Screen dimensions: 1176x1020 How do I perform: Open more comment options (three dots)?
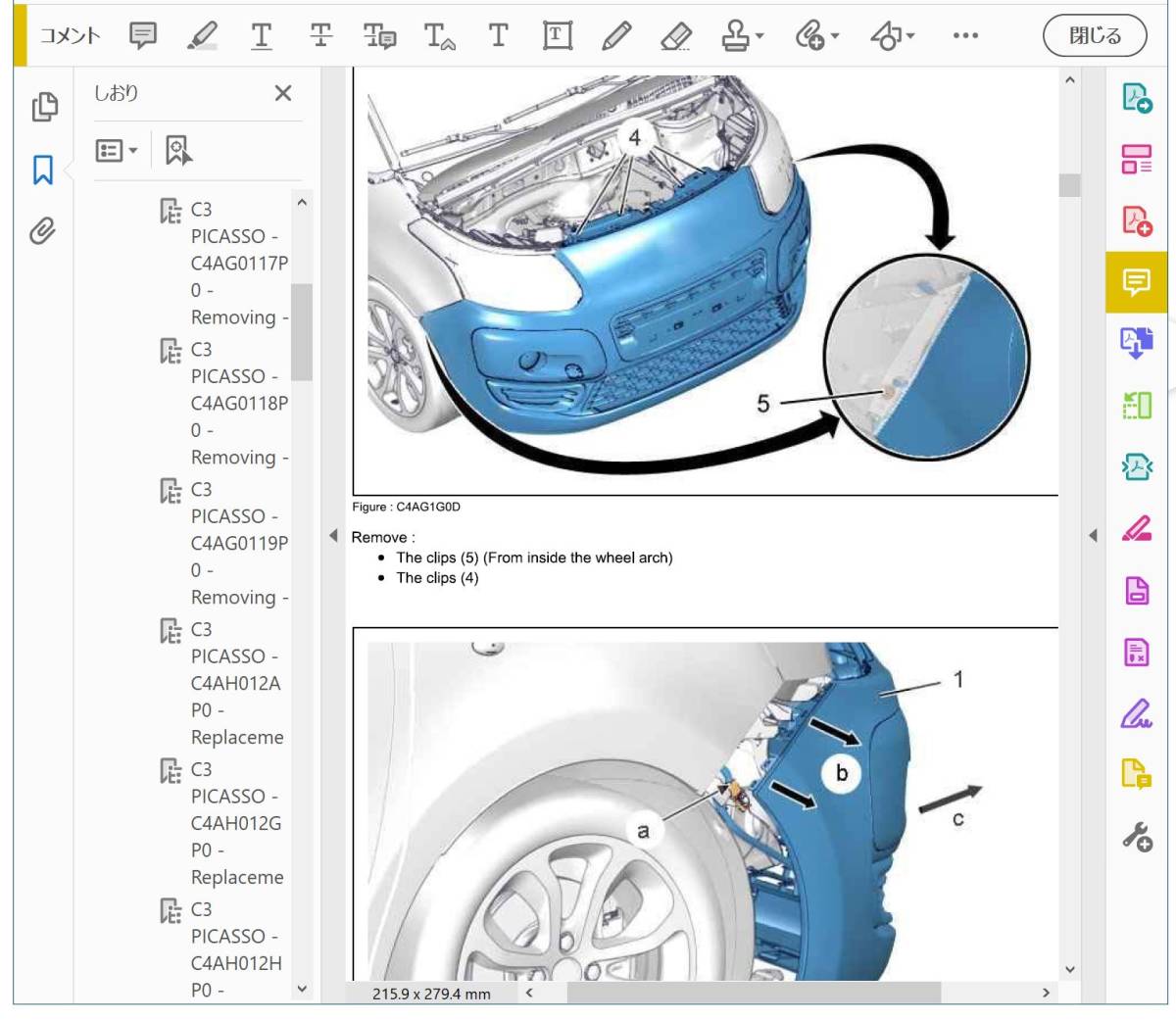(x=965, y=36)
